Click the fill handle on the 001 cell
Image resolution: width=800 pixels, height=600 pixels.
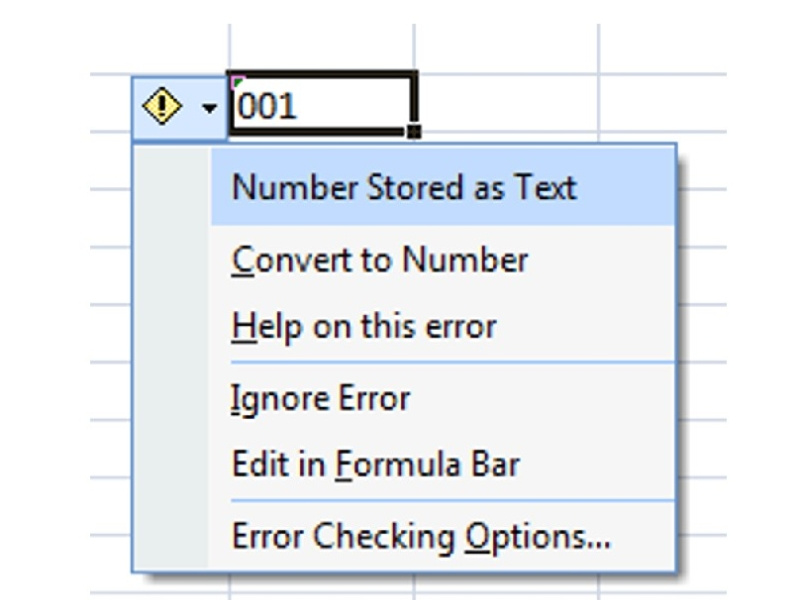coord(414,131)
